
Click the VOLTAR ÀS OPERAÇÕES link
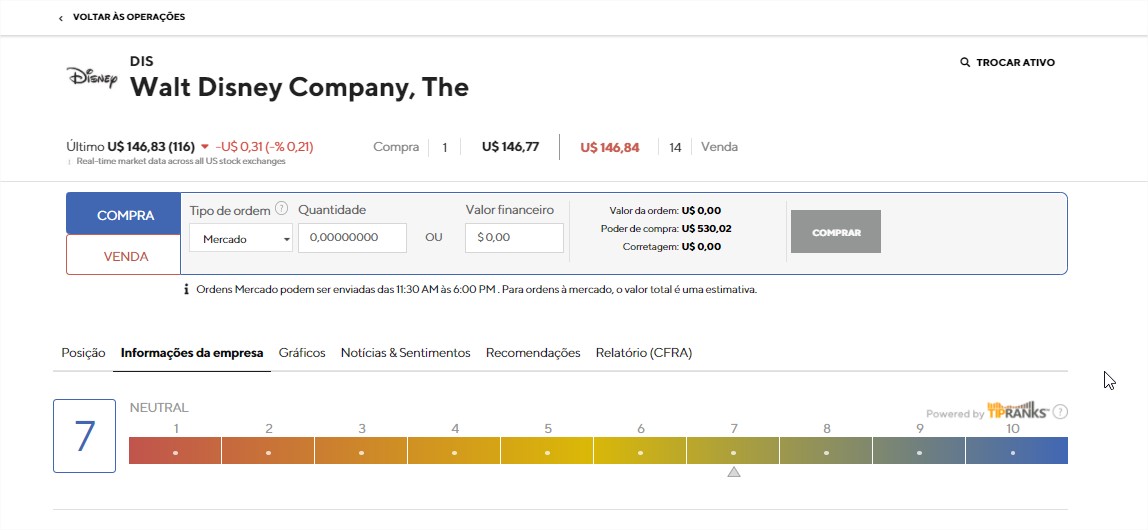[x=129, y=17]
